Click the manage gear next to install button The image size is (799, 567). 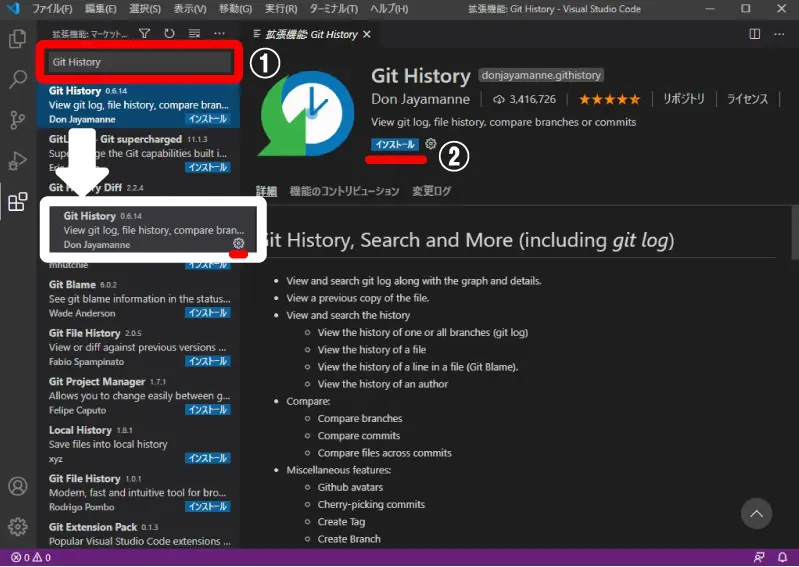tap(431, 144)
